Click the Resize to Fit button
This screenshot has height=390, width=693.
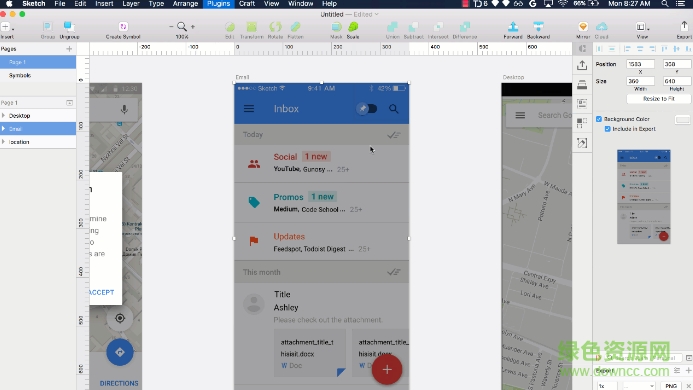(659, 99)
